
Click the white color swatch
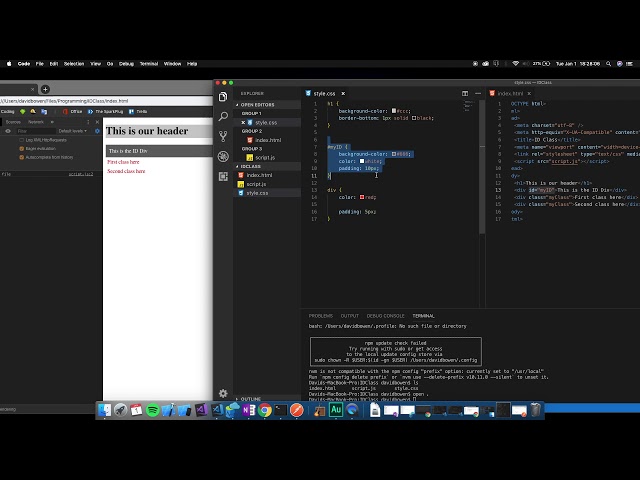point(362,161)
